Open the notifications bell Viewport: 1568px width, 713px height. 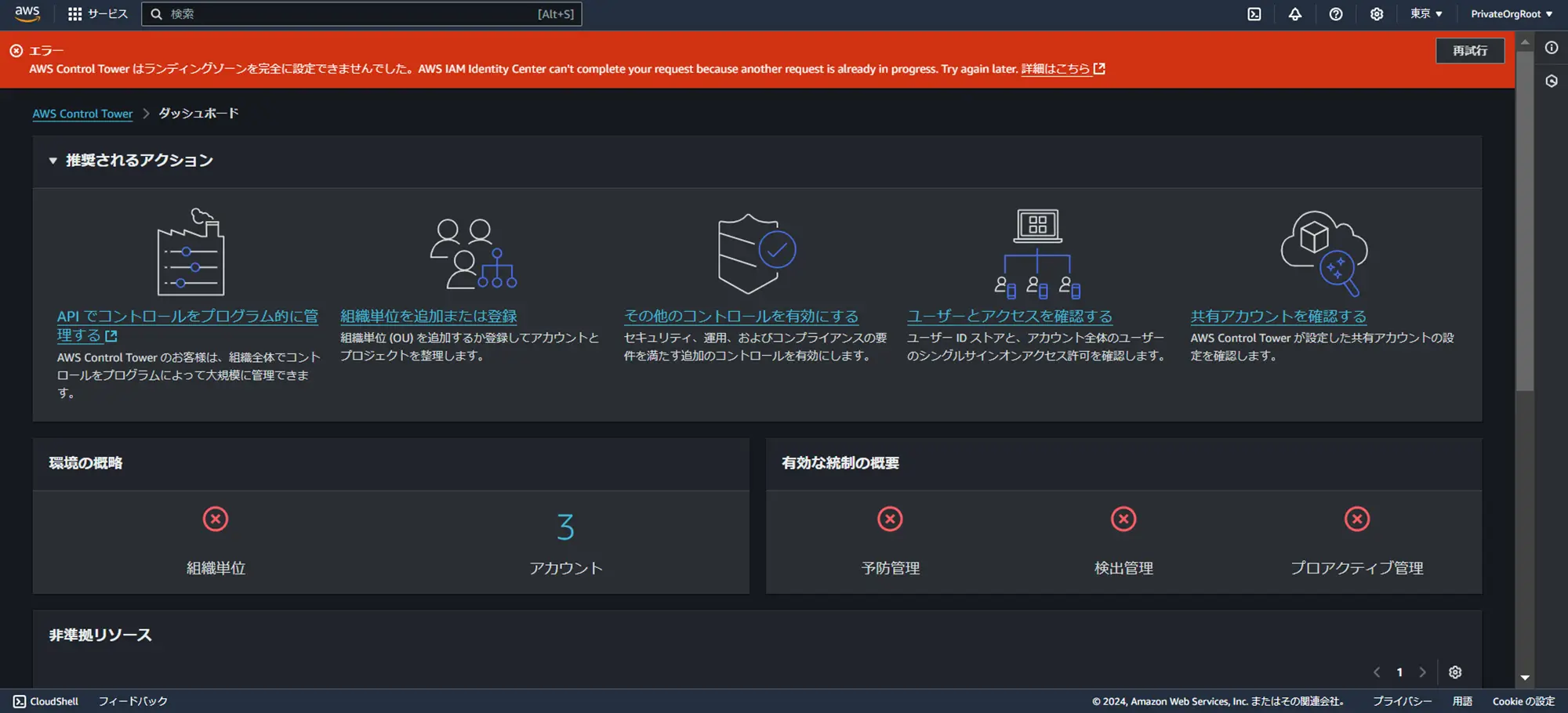tap(1295, 14)
